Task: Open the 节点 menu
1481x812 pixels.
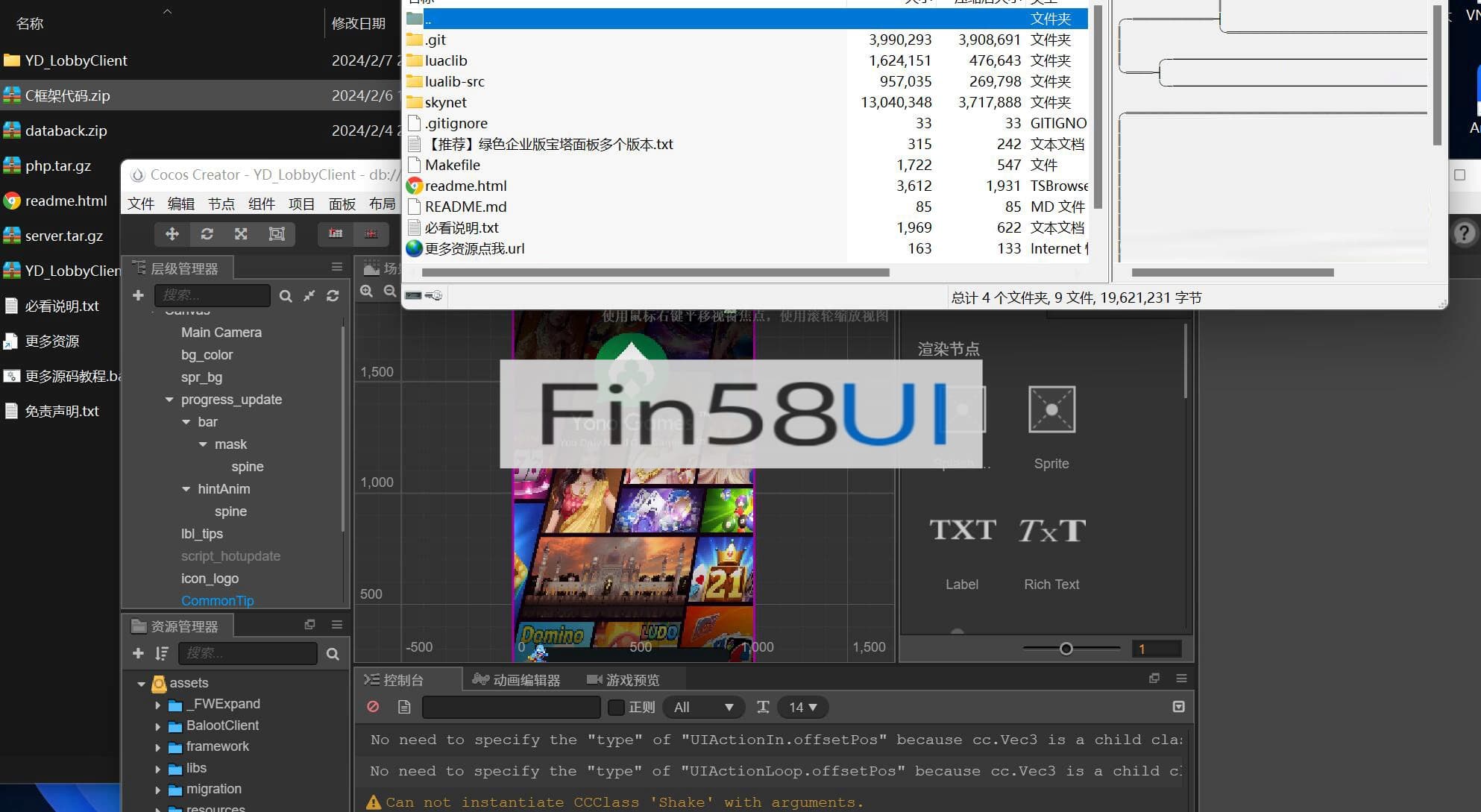Action: 221,204
